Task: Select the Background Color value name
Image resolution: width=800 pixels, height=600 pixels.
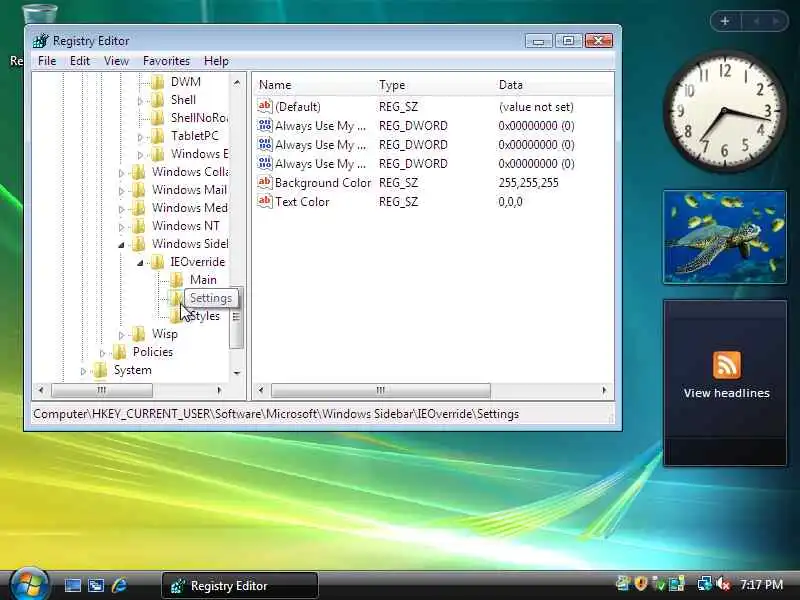Action: [x=322, y=183]
